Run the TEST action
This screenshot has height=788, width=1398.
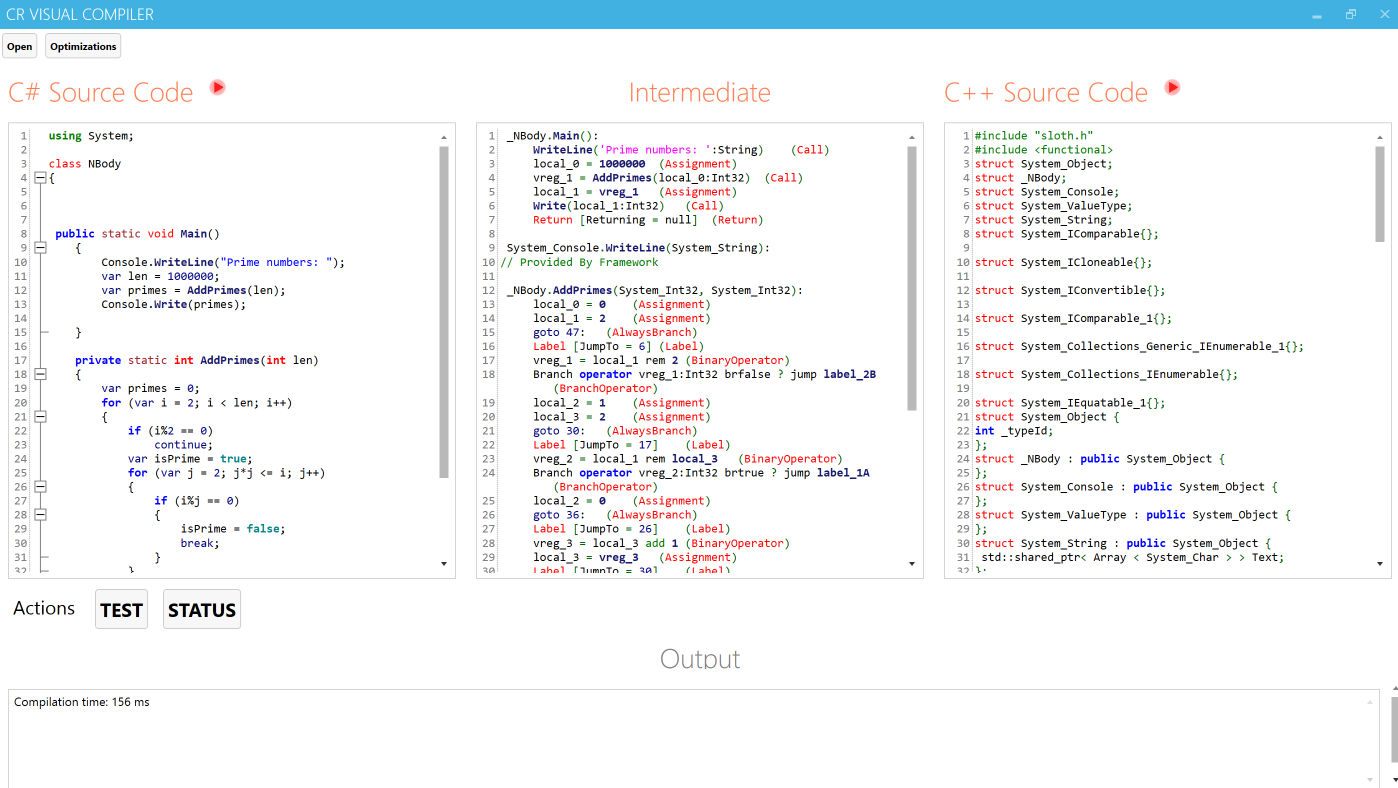pos(121,609)
